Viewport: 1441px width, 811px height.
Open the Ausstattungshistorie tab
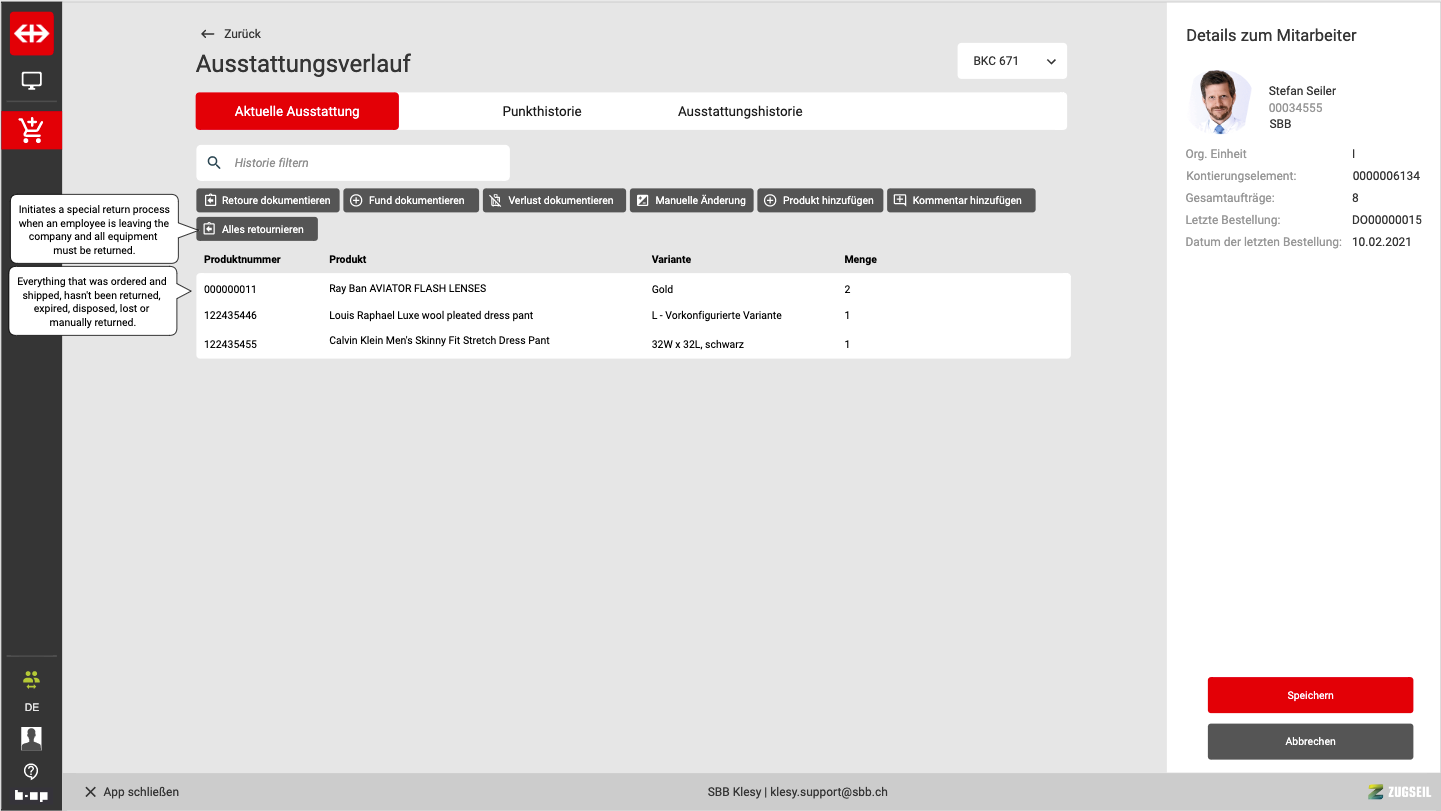coord(740,112)
